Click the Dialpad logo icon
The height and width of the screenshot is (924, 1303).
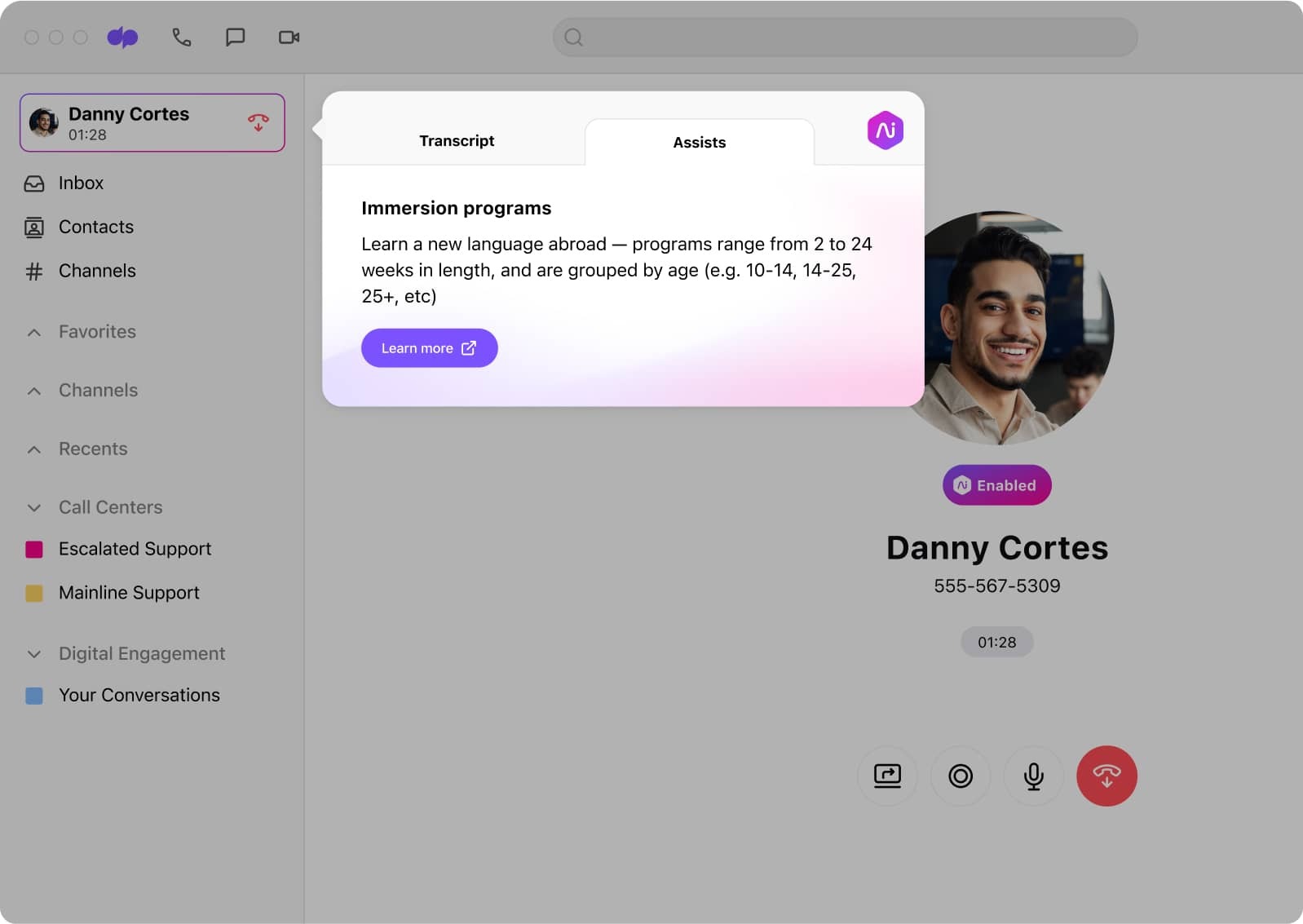tap(122, 37)
